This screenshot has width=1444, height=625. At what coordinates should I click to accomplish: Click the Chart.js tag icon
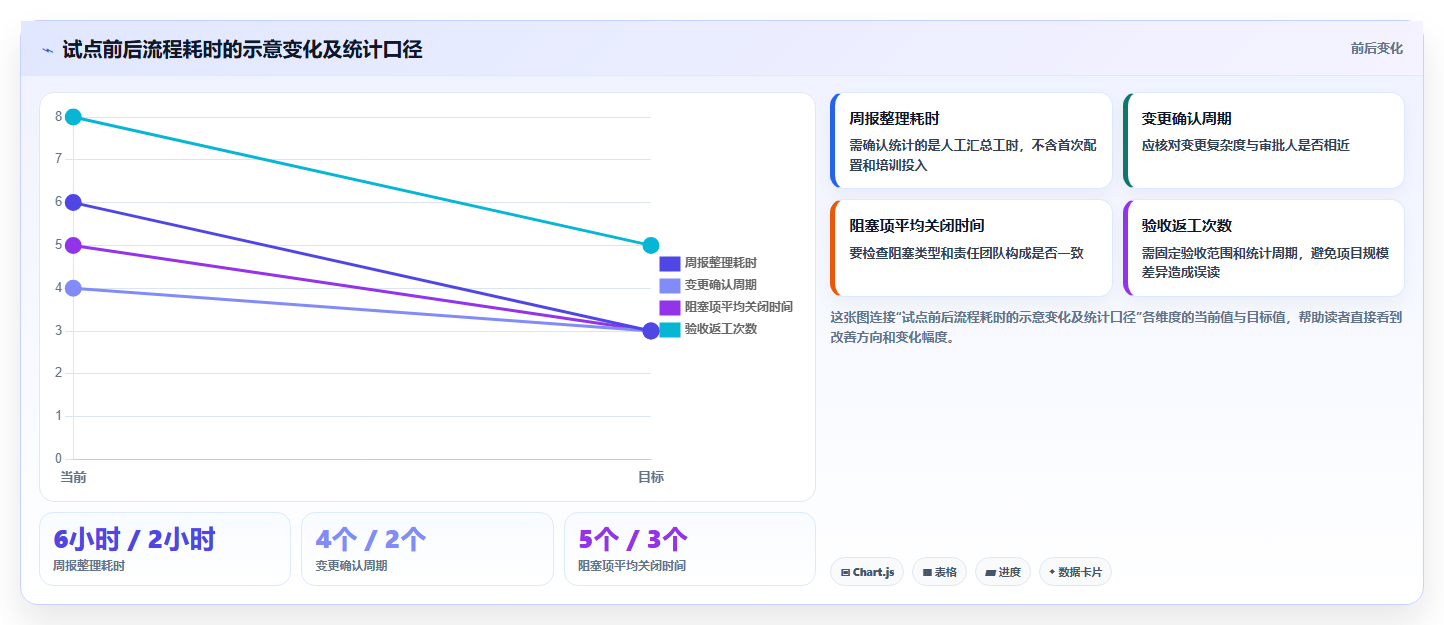pos(846,573)
